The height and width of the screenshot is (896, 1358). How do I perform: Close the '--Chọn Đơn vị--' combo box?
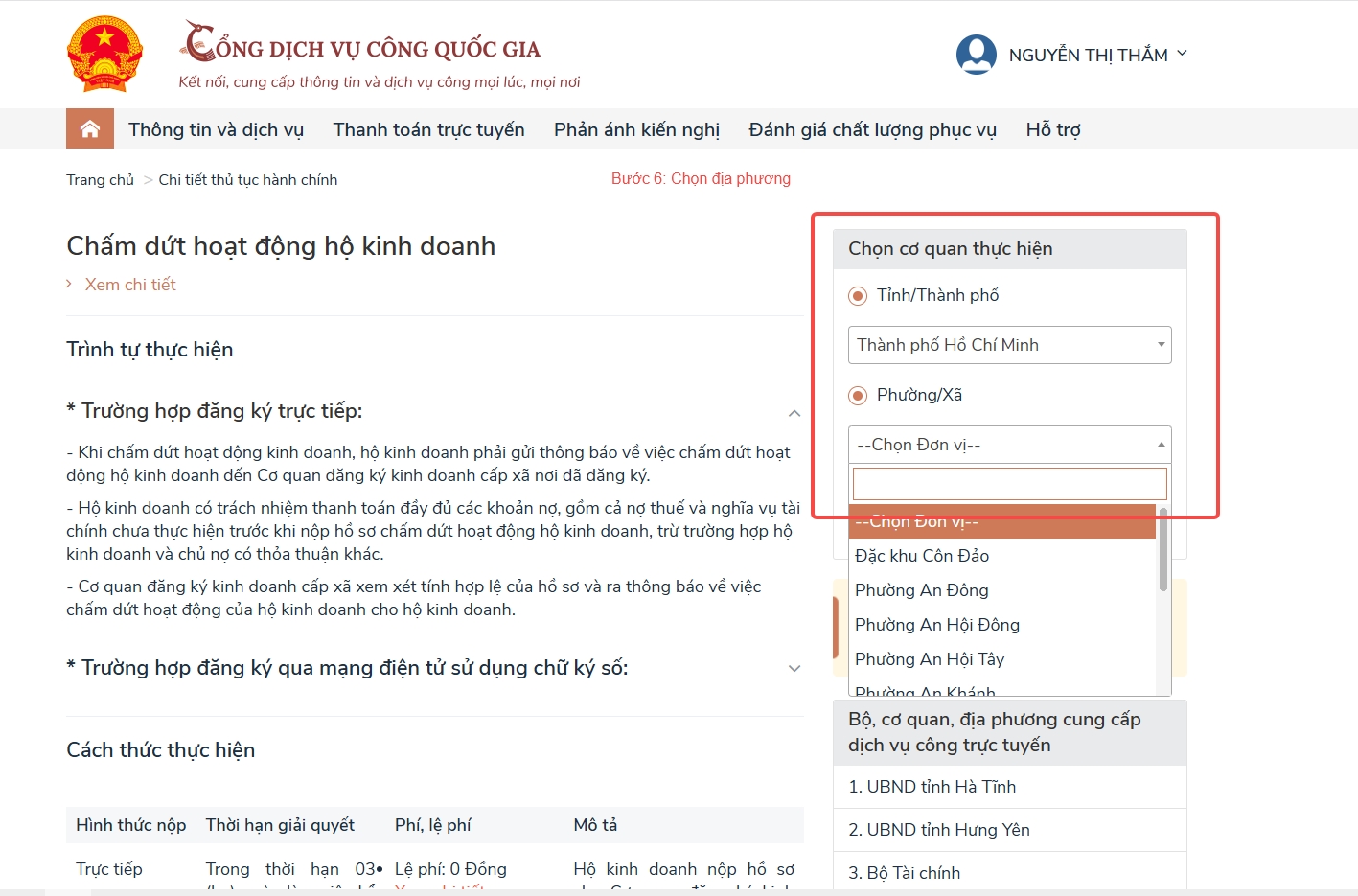click(1009, 445)
